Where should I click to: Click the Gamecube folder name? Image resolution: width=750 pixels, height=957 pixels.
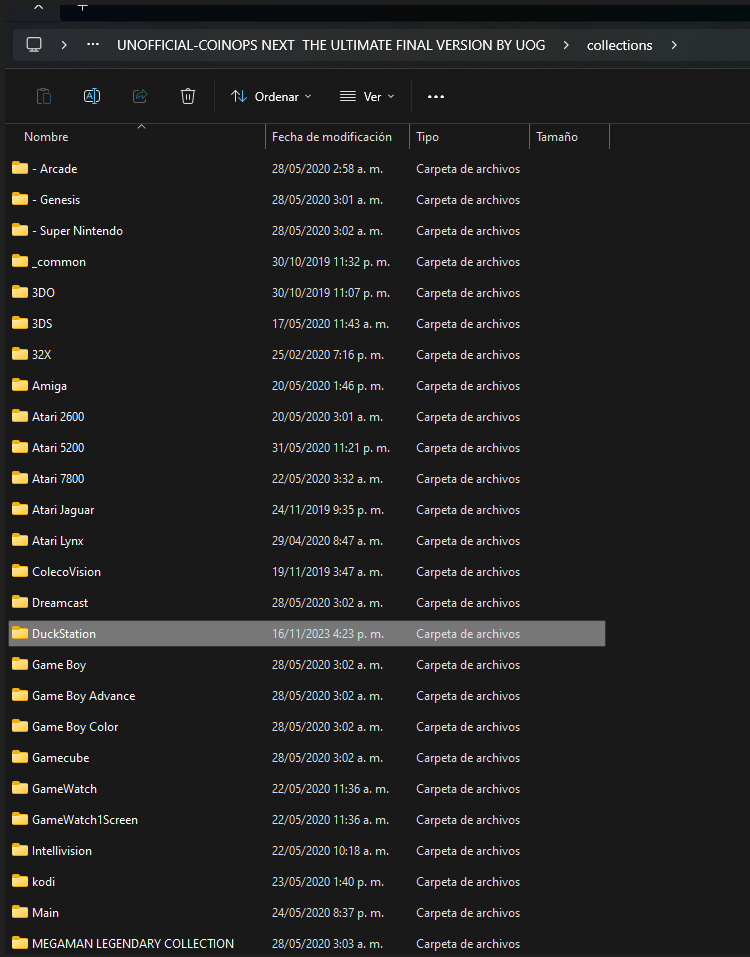[60, 758]
